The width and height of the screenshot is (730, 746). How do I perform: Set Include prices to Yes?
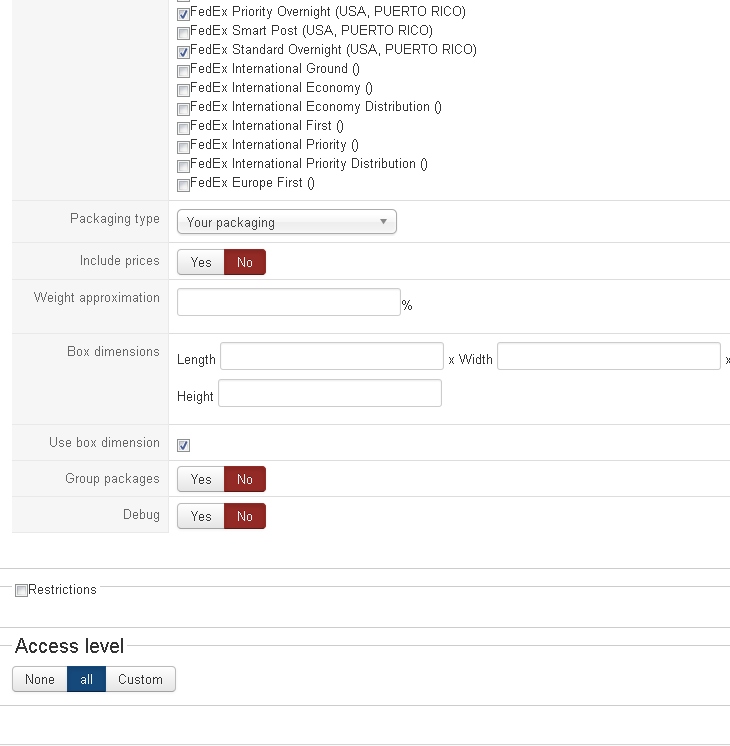(201, 262)
